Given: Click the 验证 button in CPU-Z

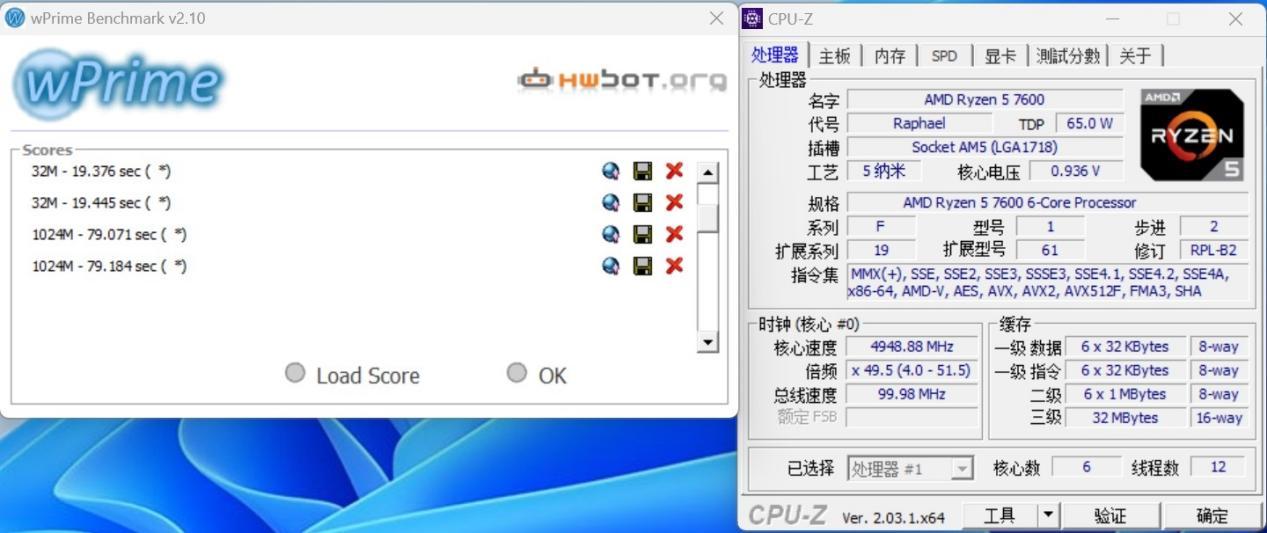Looking at the screenshot, I should point(1110,515).
